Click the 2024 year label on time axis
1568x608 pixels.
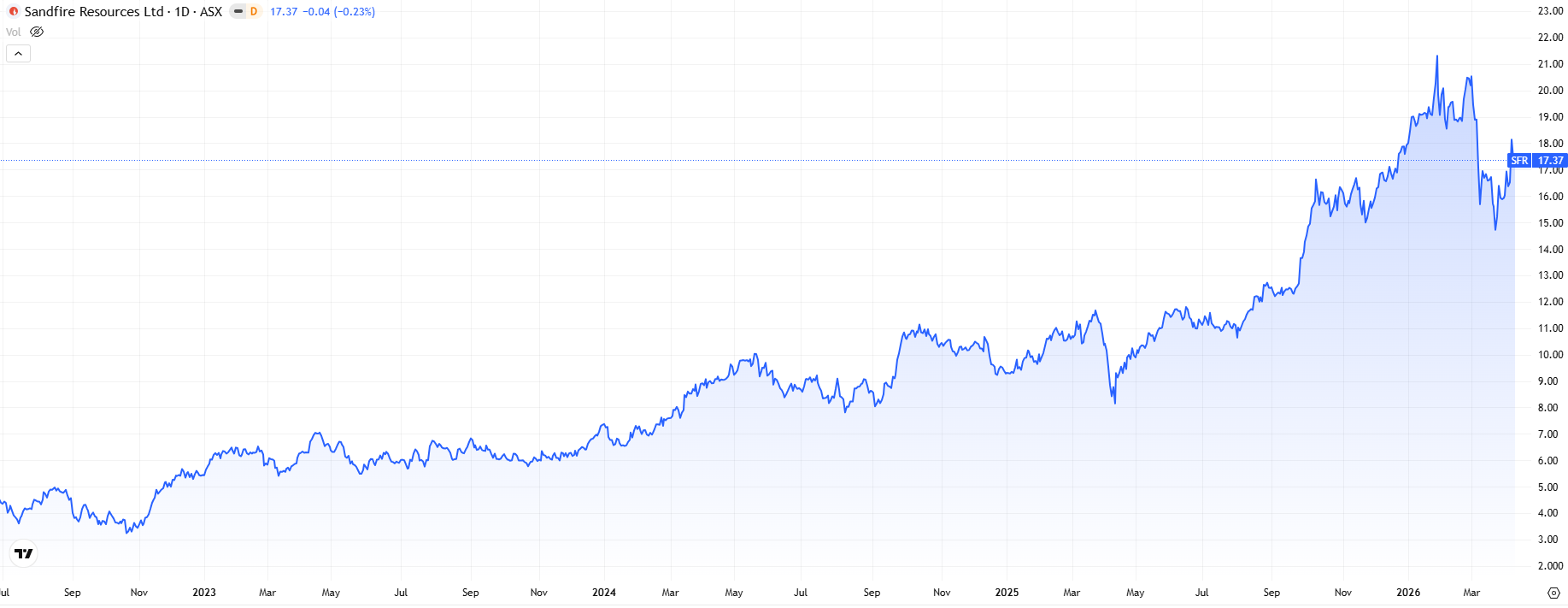point(604,593)
